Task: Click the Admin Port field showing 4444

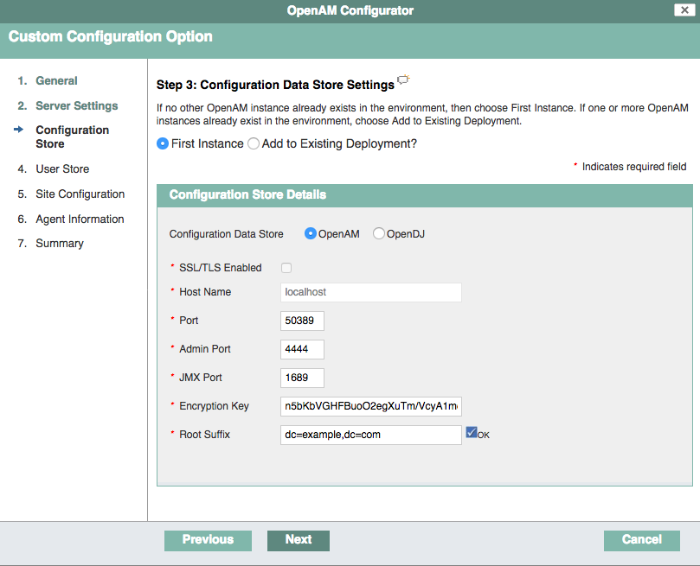Action: [x=302, y=350]
